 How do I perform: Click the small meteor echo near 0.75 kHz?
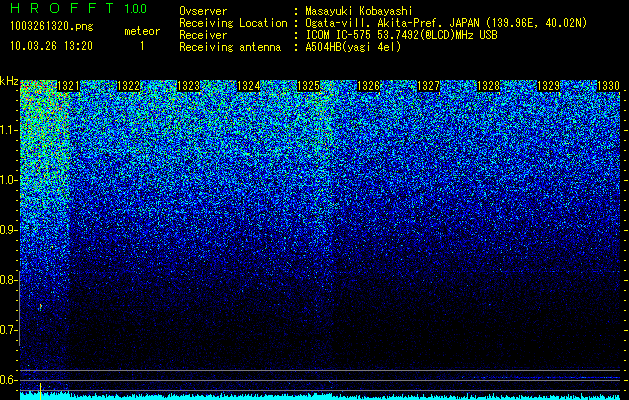tap(40, 307)
